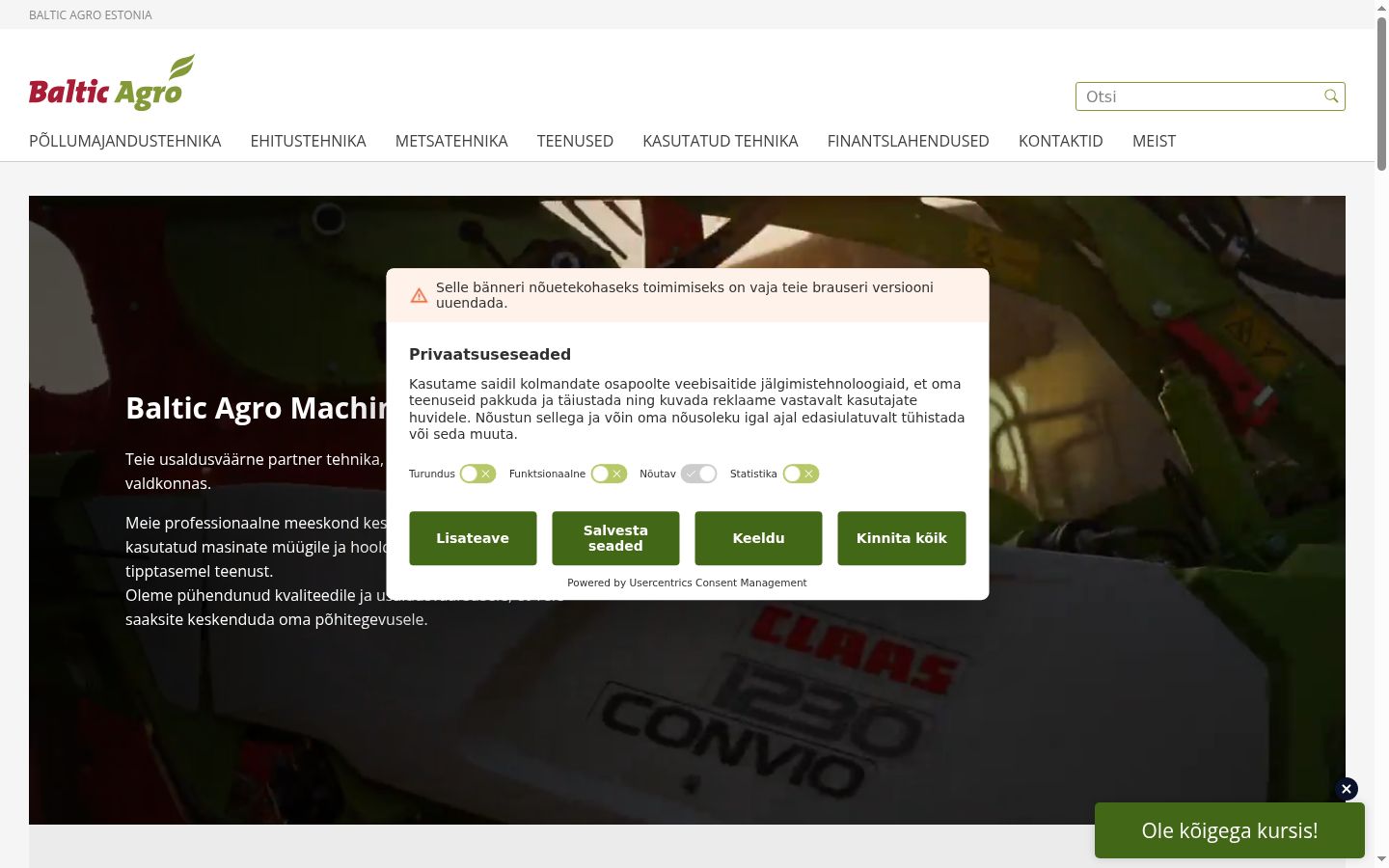The image size is (1389, 868).
Task: Open the Finantslahendused menu
Action: pos(909,141)
